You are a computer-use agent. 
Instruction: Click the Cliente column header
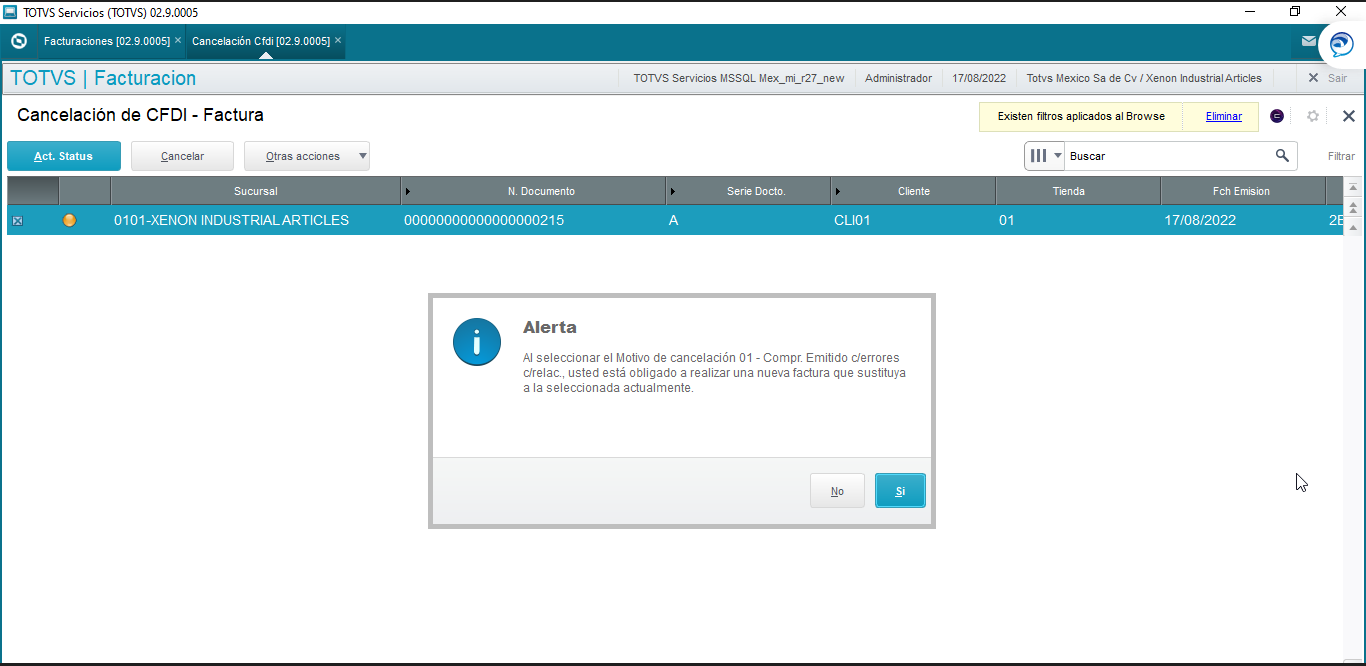[914, 191]
